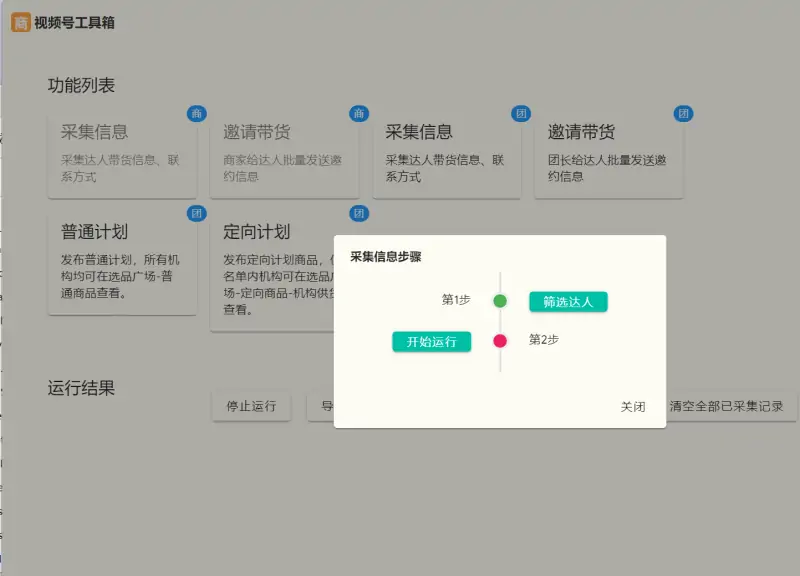Open the 团长 邀请带货 feature card
800x576 pixels.
click(x=608, y=150)
